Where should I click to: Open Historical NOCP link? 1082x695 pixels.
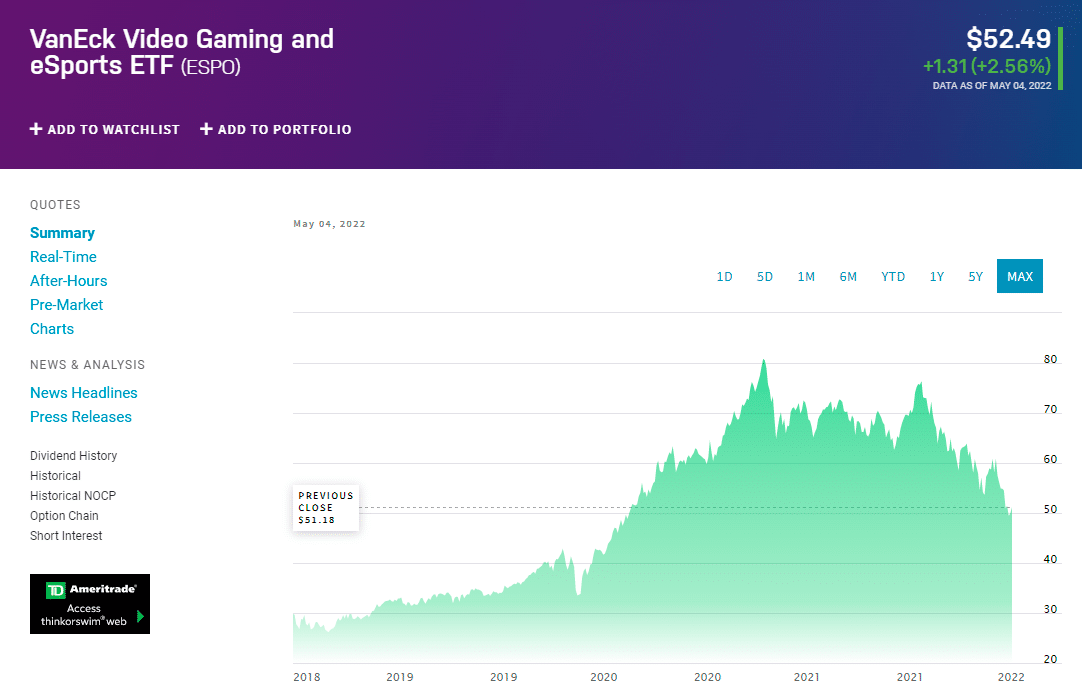pyautogui.click(x=72, y=496)
